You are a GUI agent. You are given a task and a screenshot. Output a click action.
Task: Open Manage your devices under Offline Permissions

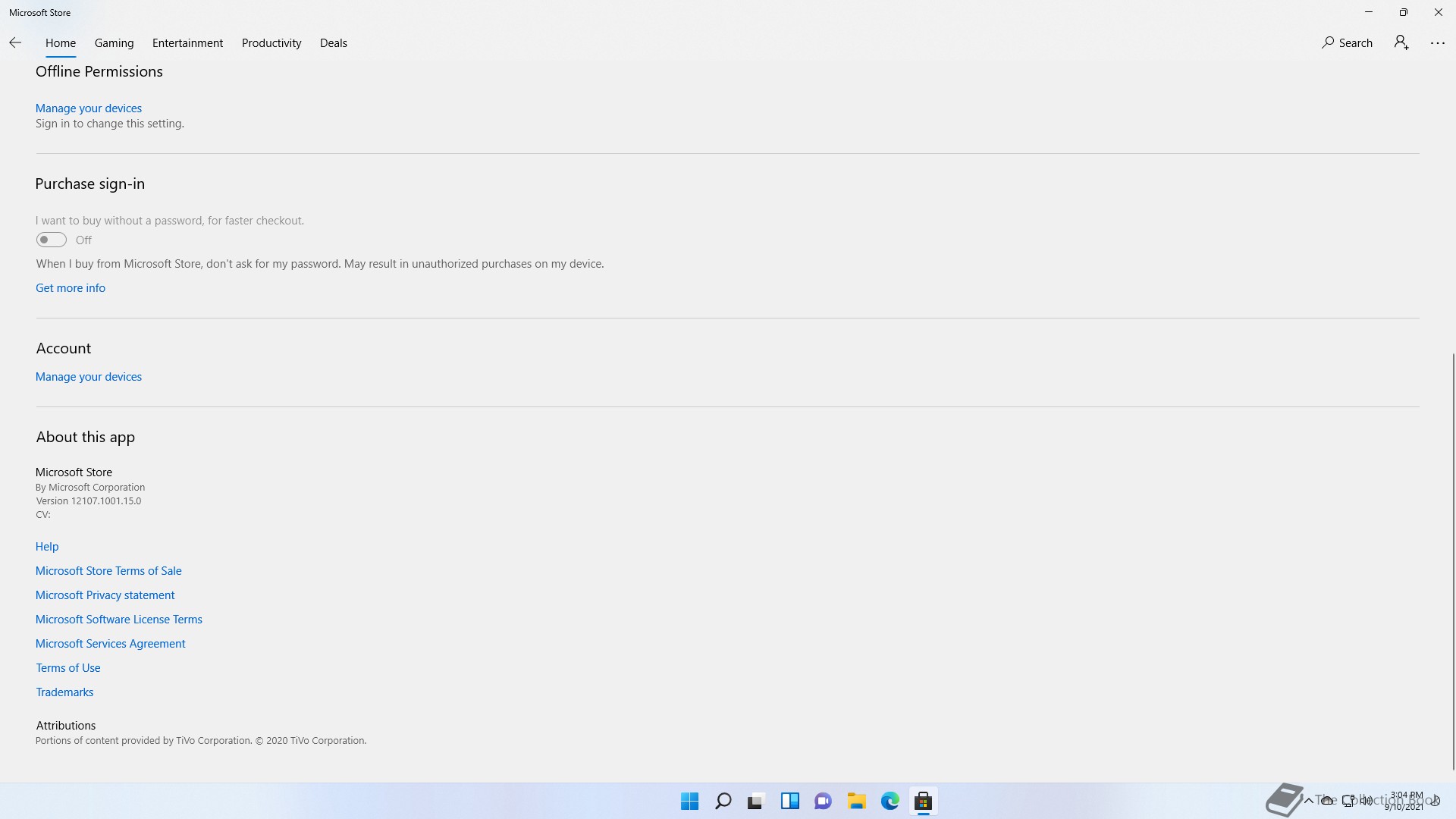(89, 108)
